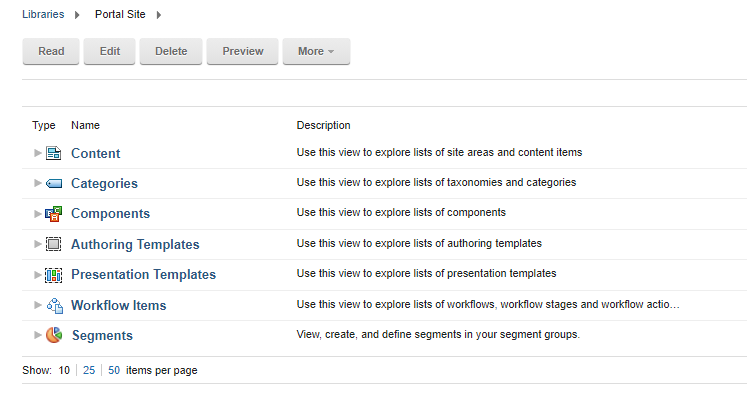
Task: Open the Categories view link
Action: (x=104, y=183)
